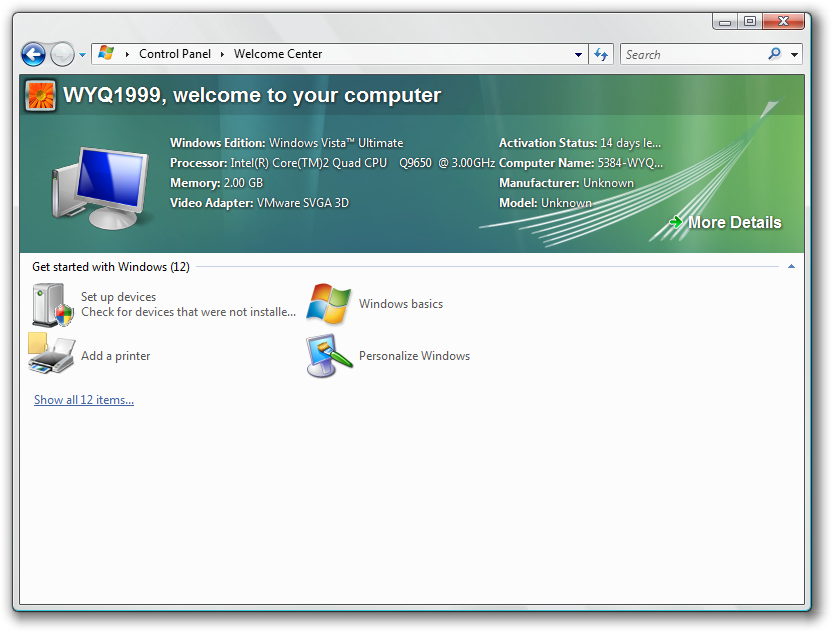Expand the address bar history dropdown

[578, 55]
